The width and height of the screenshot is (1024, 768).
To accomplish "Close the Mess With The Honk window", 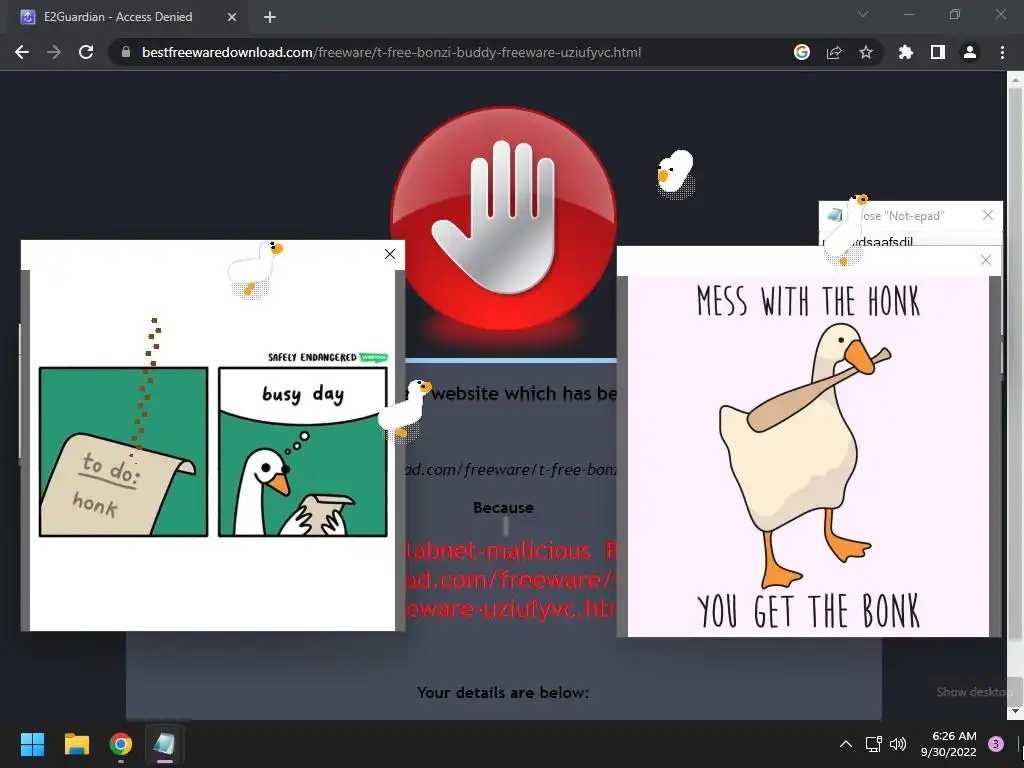I will [x=986, y=260].
